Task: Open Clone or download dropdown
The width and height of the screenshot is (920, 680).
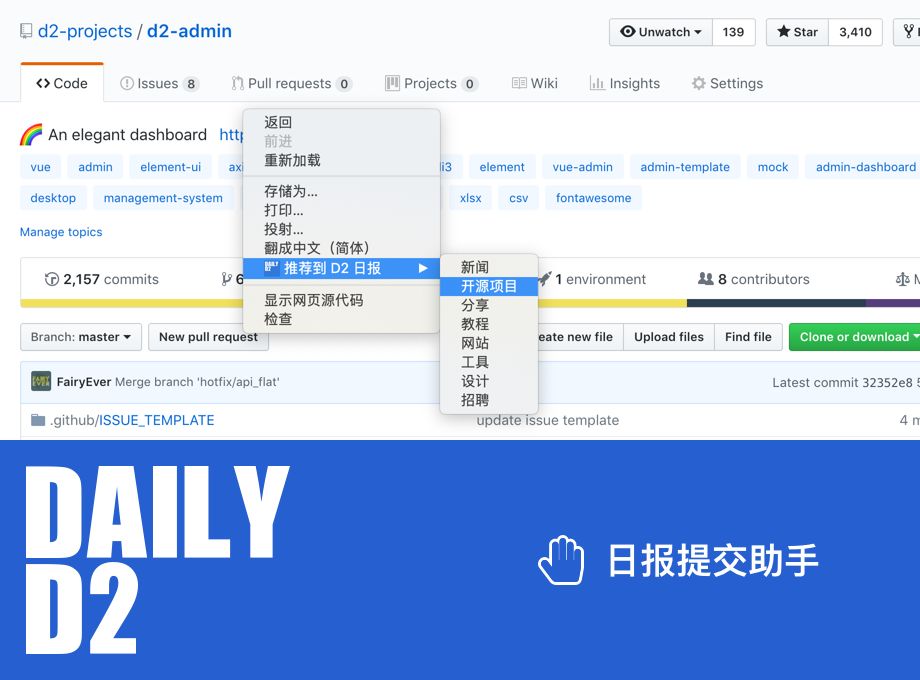Action: [x=855, y=337]
